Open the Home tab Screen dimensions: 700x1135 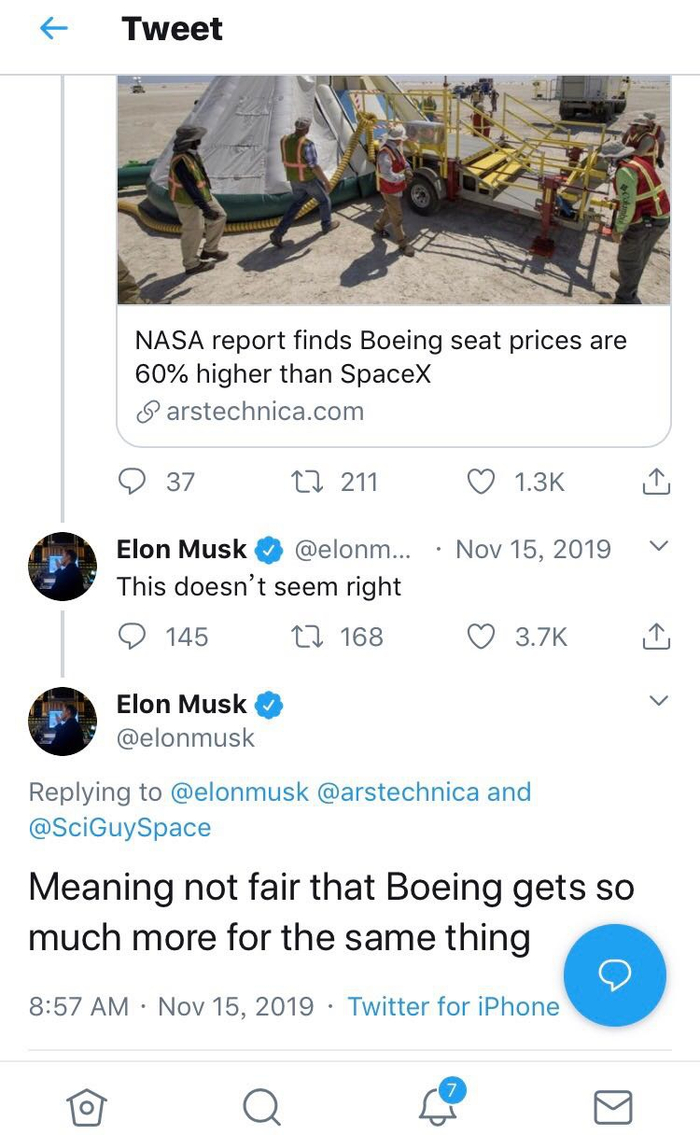pyautogui.click(x=87, y=1106)
